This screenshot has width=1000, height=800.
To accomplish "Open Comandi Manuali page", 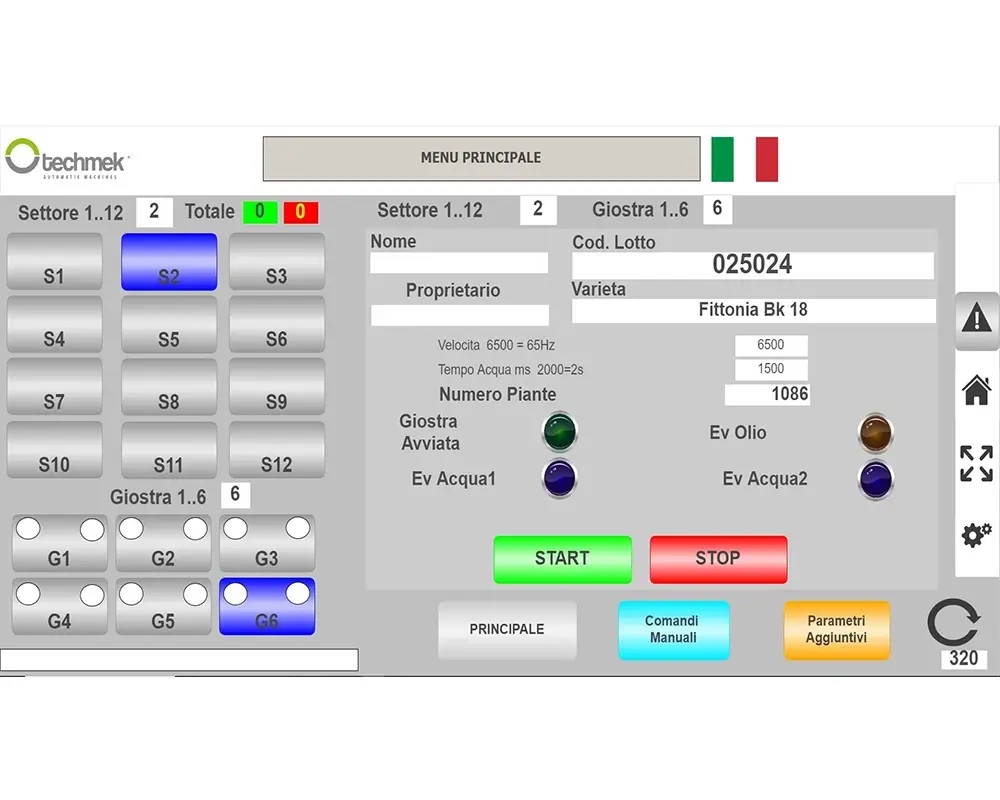I will [x=673, y=630].
